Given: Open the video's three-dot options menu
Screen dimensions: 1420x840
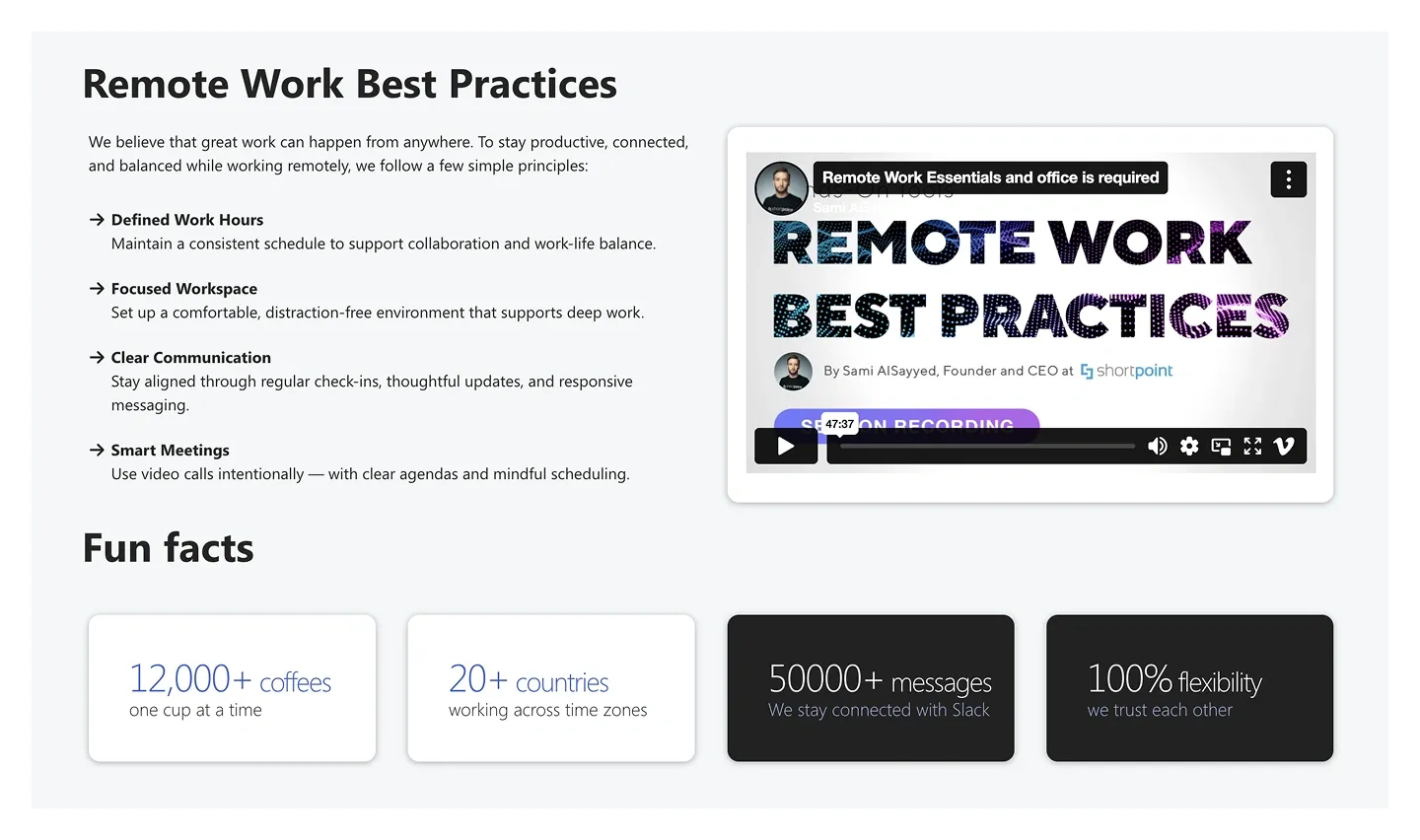Looking at the screenshot, I should pos(1289,179).
